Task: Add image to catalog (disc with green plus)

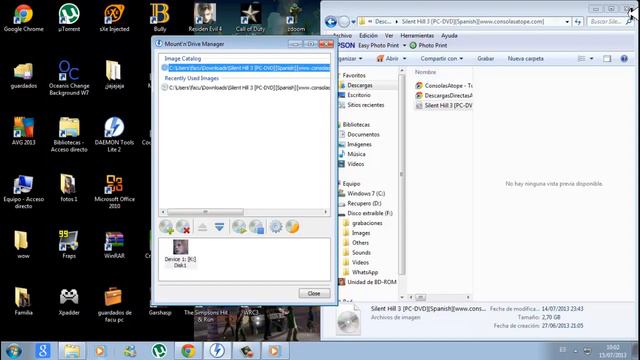Action: [x=166, y=227]
